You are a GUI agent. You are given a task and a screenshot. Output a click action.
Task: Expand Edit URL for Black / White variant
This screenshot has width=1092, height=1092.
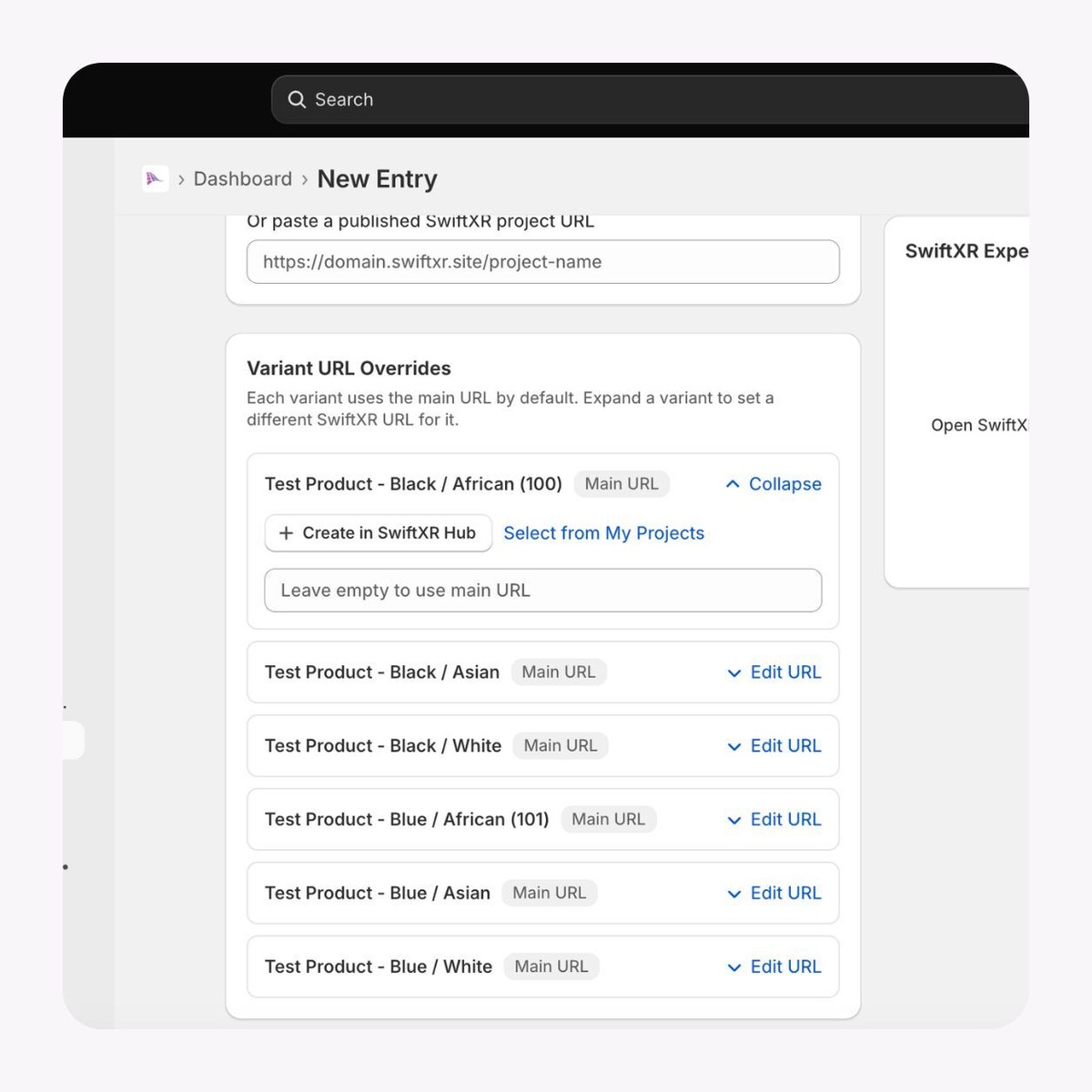coord(774,746)
